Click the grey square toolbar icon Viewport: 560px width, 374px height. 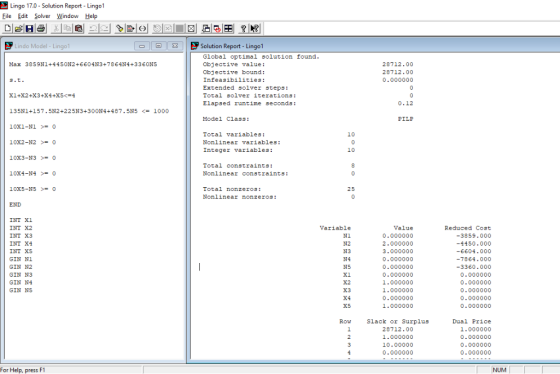(180, 29)
